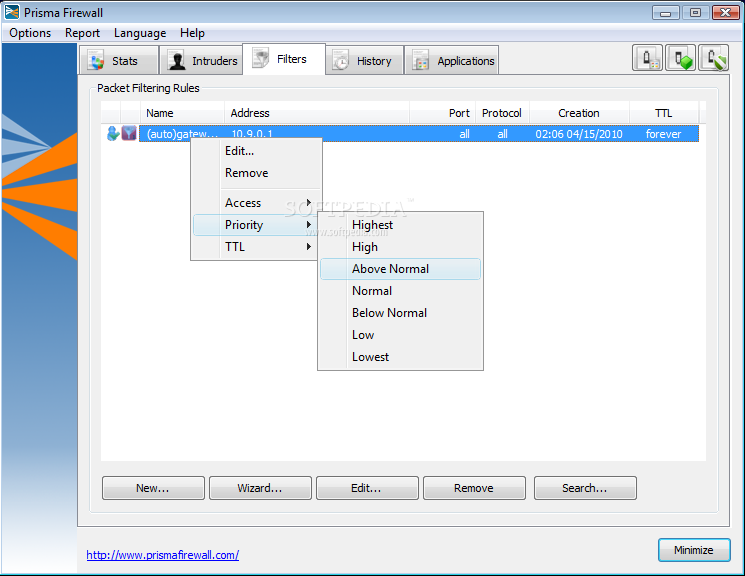This screenshot has height=576, width=745.
Task: Open the Help menu
Action: coord(192,33)
